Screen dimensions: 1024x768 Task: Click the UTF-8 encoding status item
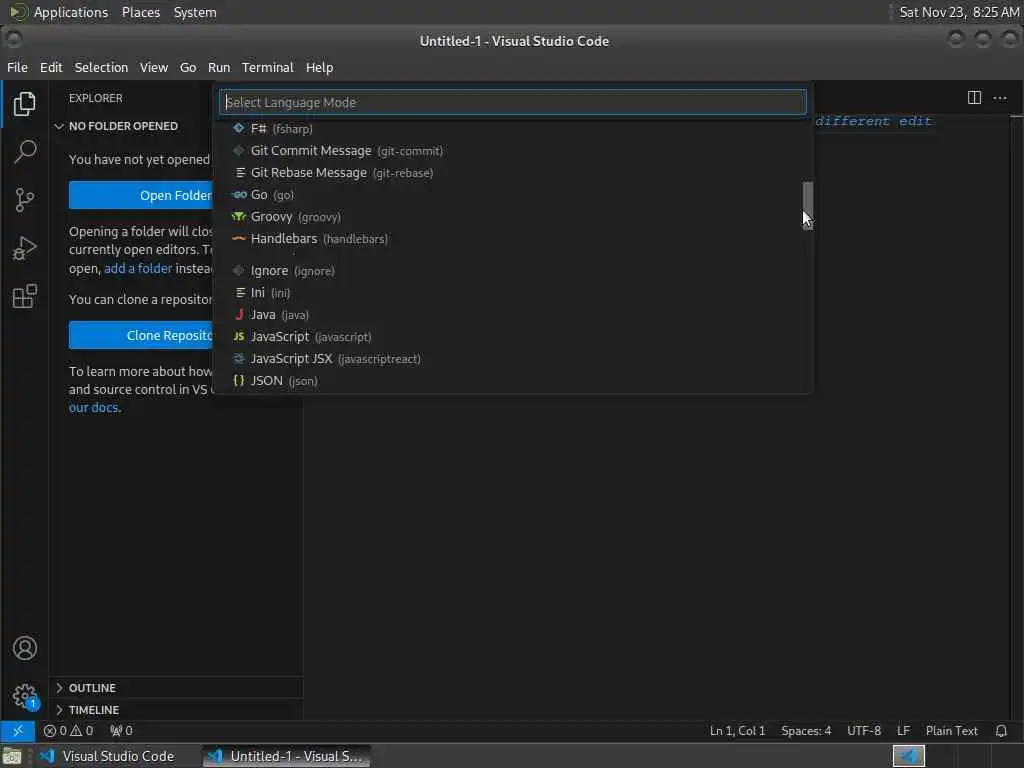click(x=863, y=731)
